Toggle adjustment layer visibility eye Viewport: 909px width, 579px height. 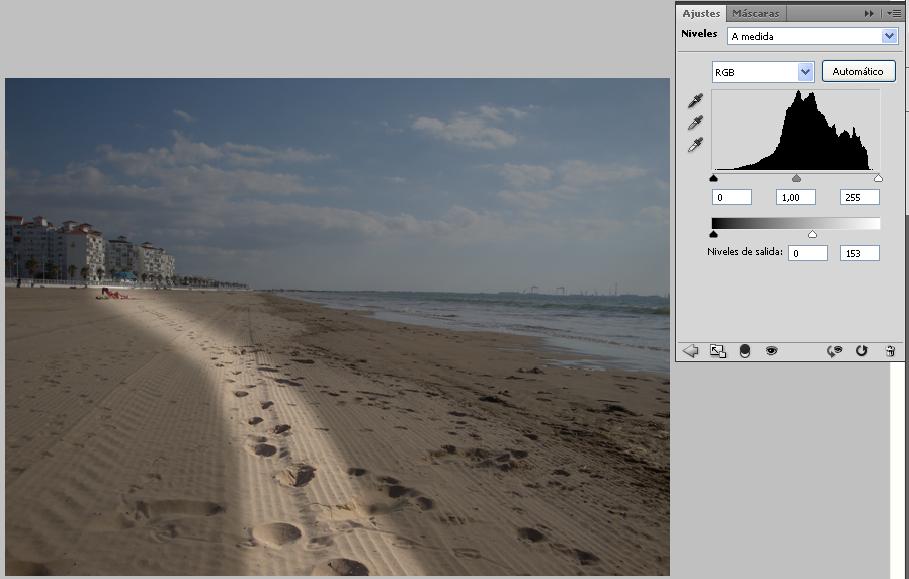coord(771,351)
